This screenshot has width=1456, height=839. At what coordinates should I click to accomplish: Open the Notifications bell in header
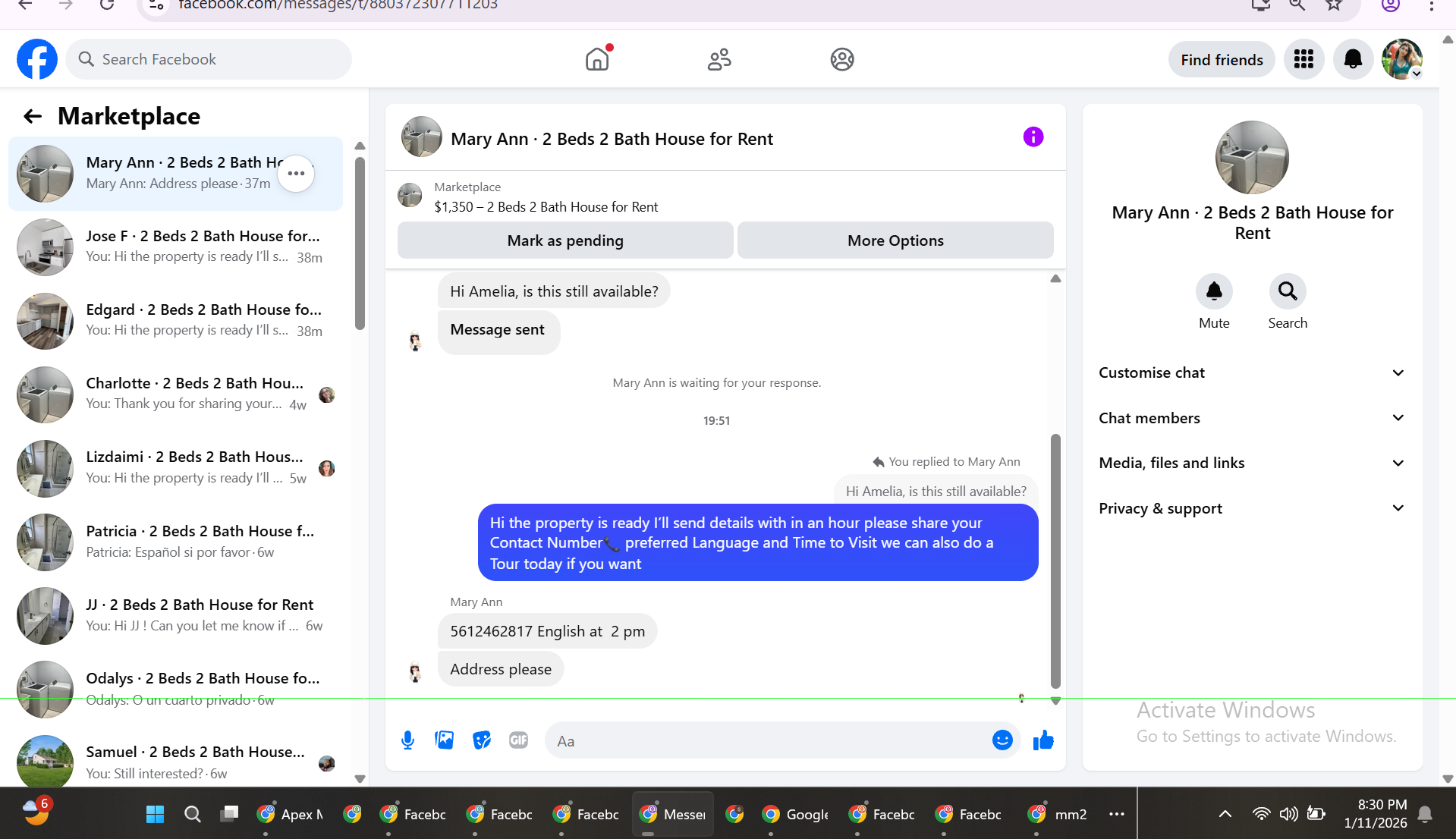click(x=1353, y=59)
